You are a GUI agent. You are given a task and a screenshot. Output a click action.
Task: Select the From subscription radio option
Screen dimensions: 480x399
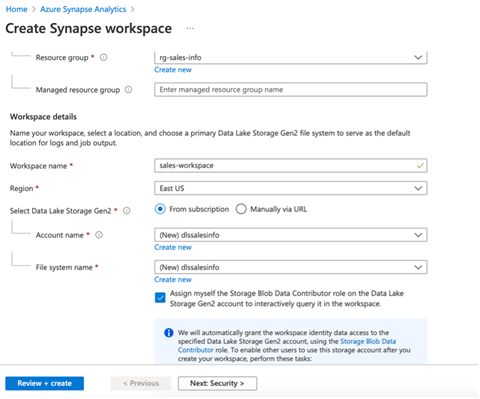point(160,209)
